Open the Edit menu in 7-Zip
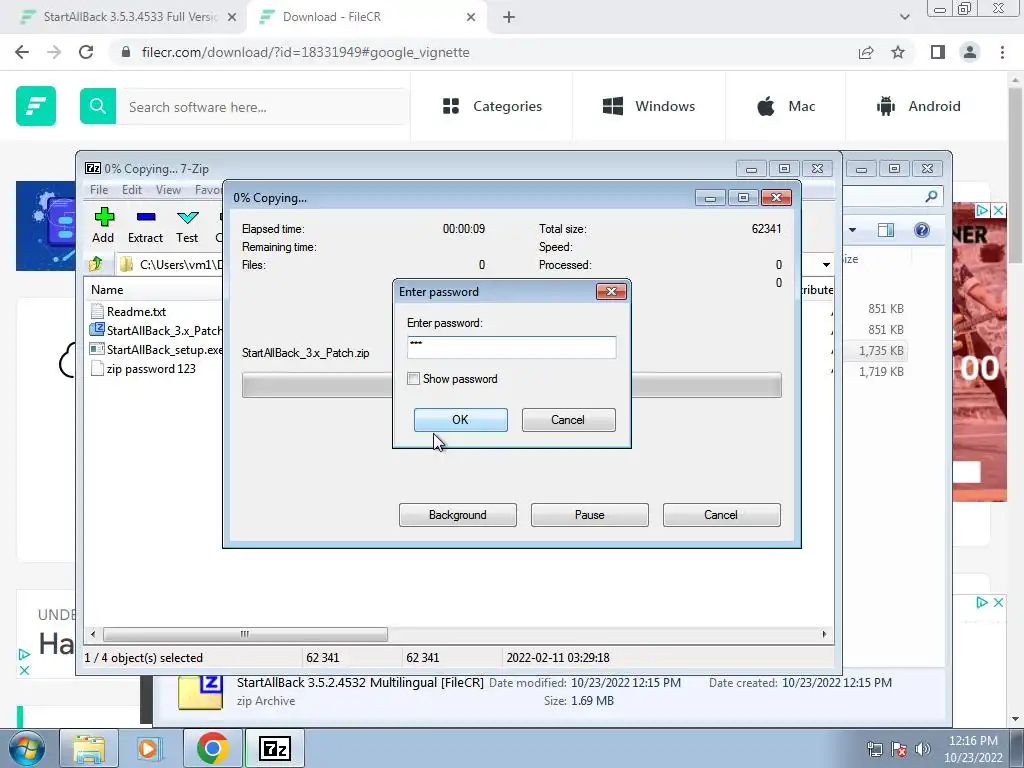Image resolution: width=1024 pixels, height=768 pixels. click(131, 190)
